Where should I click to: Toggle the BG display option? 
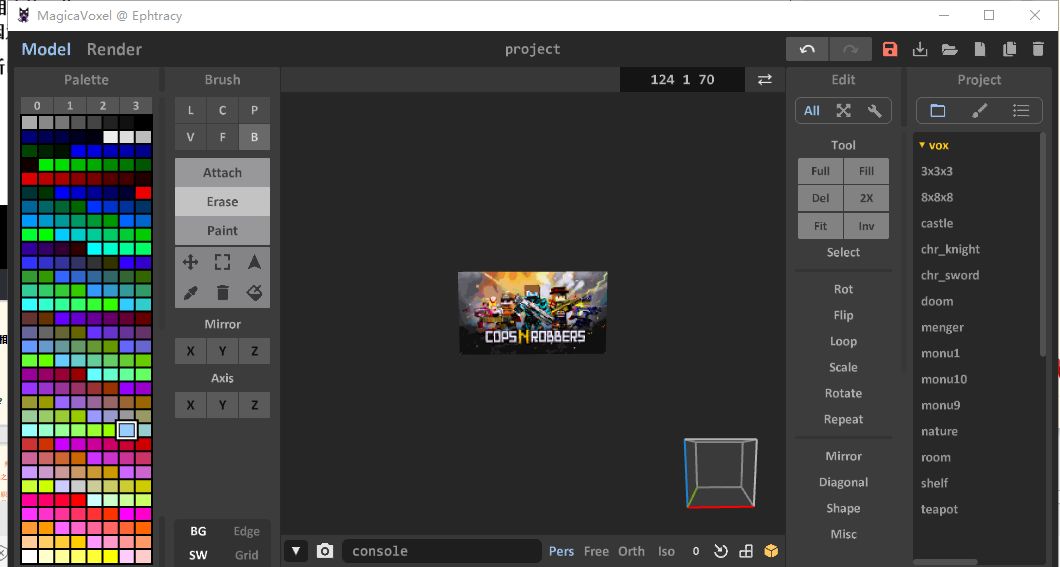point(198,531)
